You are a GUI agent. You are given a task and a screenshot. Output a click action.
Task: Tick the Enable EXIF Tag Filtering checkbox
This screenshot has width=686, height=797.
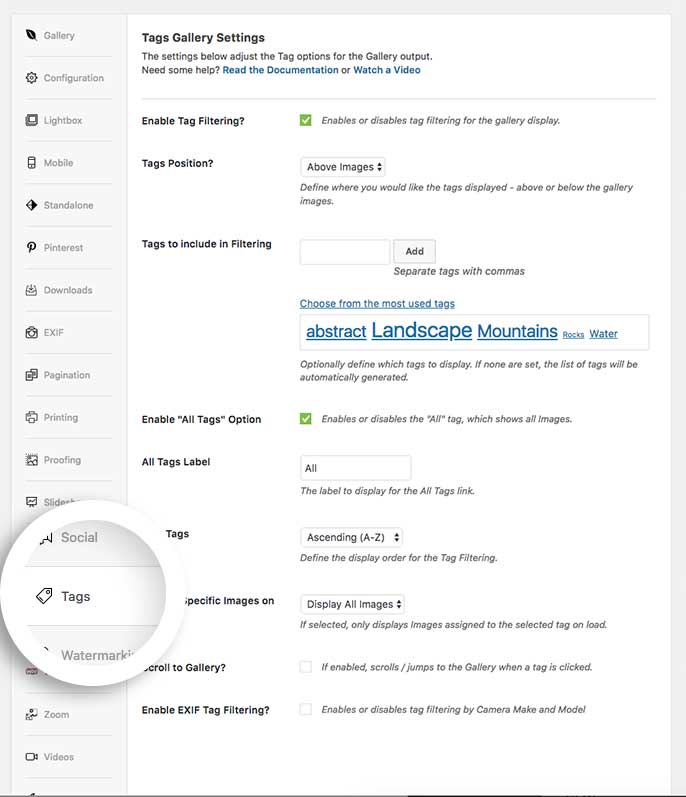pos(306,709)
